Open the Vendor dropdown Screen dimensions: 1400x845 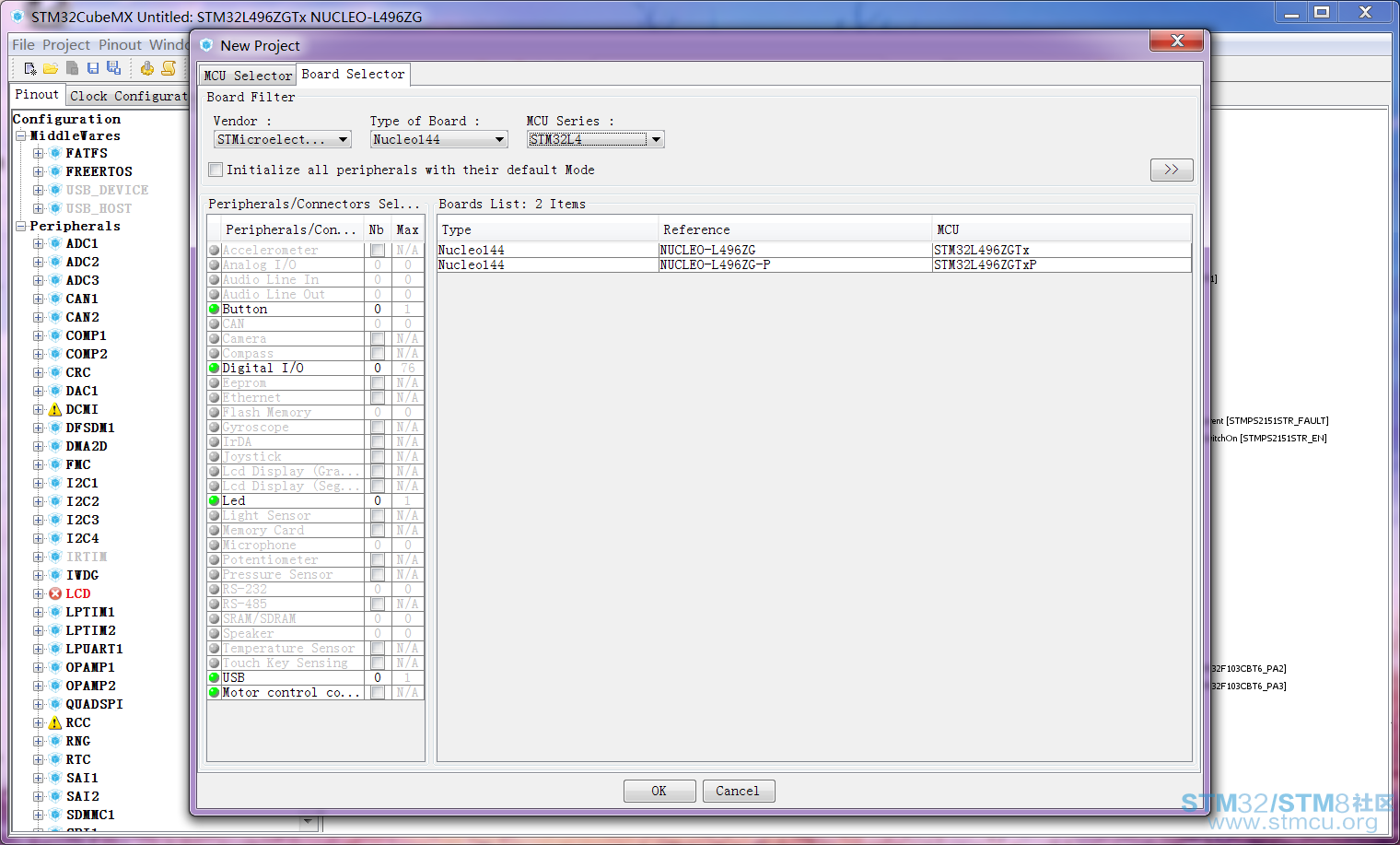(283, 139)
